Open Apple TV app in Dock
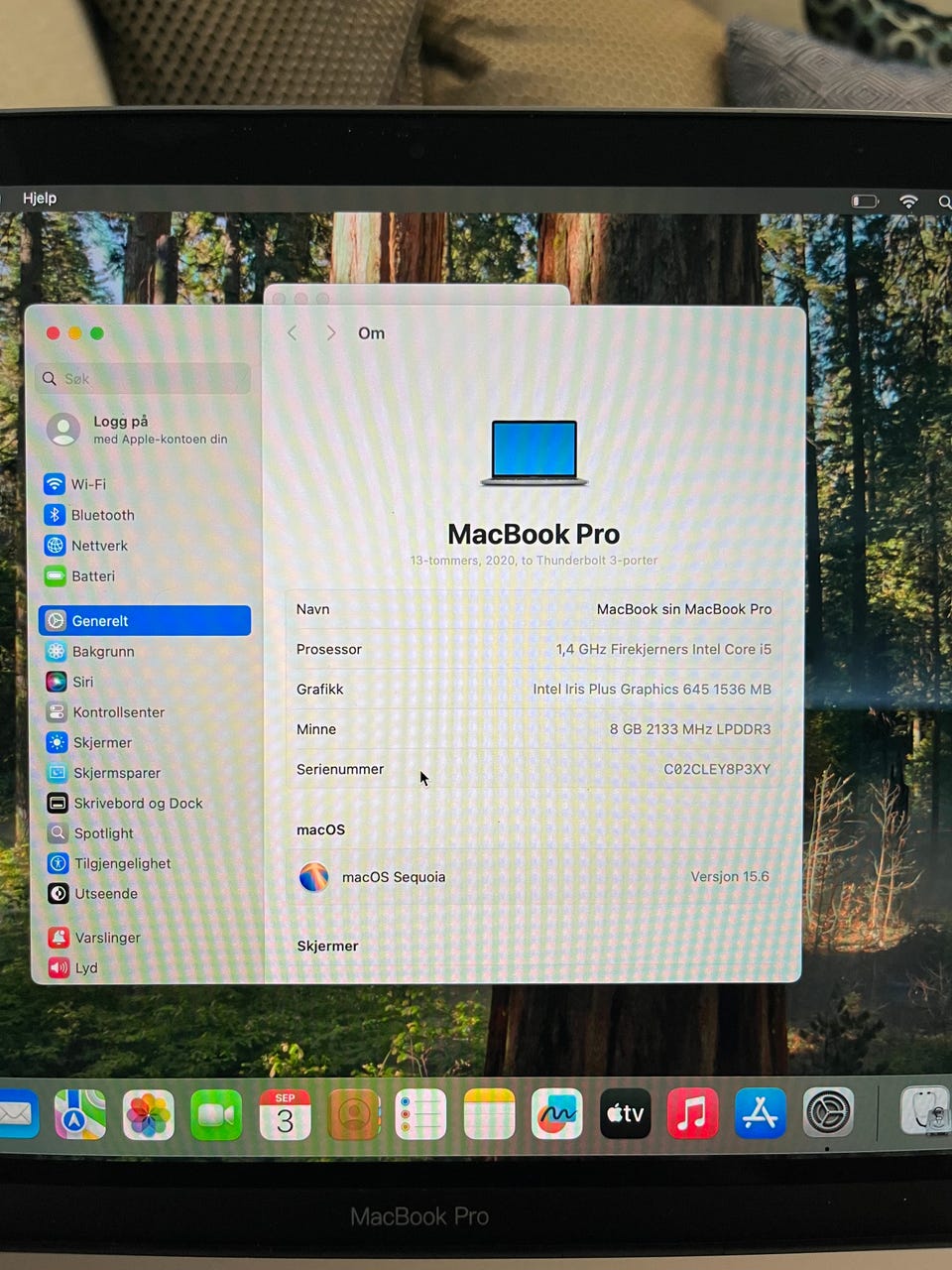 click(626, 1114)
